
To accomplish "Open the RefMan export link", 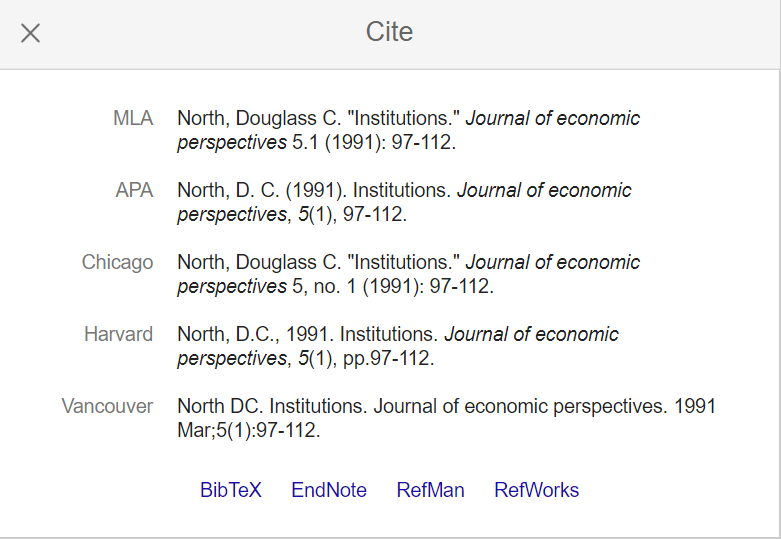I will coord(430,490).
